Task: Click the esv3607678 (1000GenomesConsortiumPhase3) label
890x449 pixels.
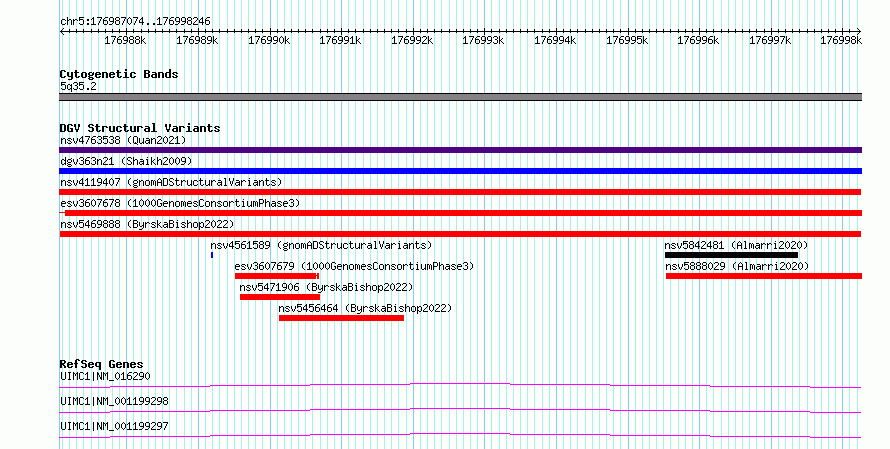Action: (x=180, y=203)
